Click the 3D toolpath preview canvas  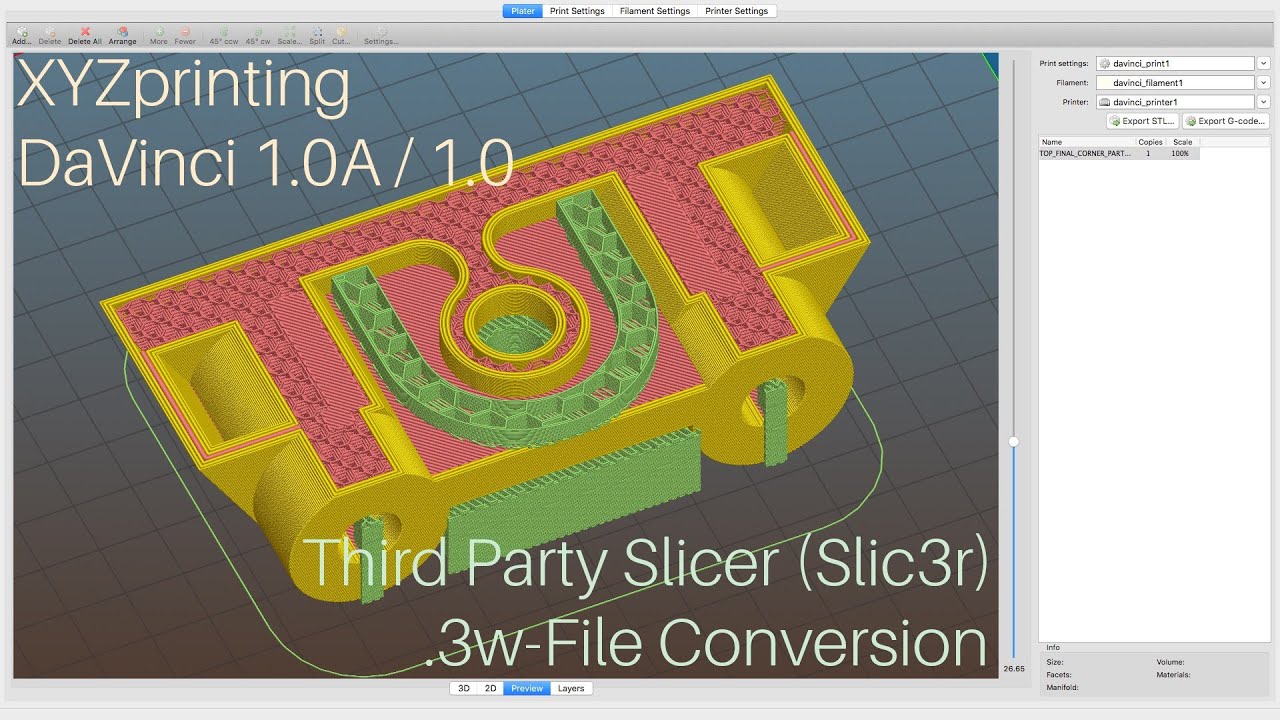[x=506, y=365]
